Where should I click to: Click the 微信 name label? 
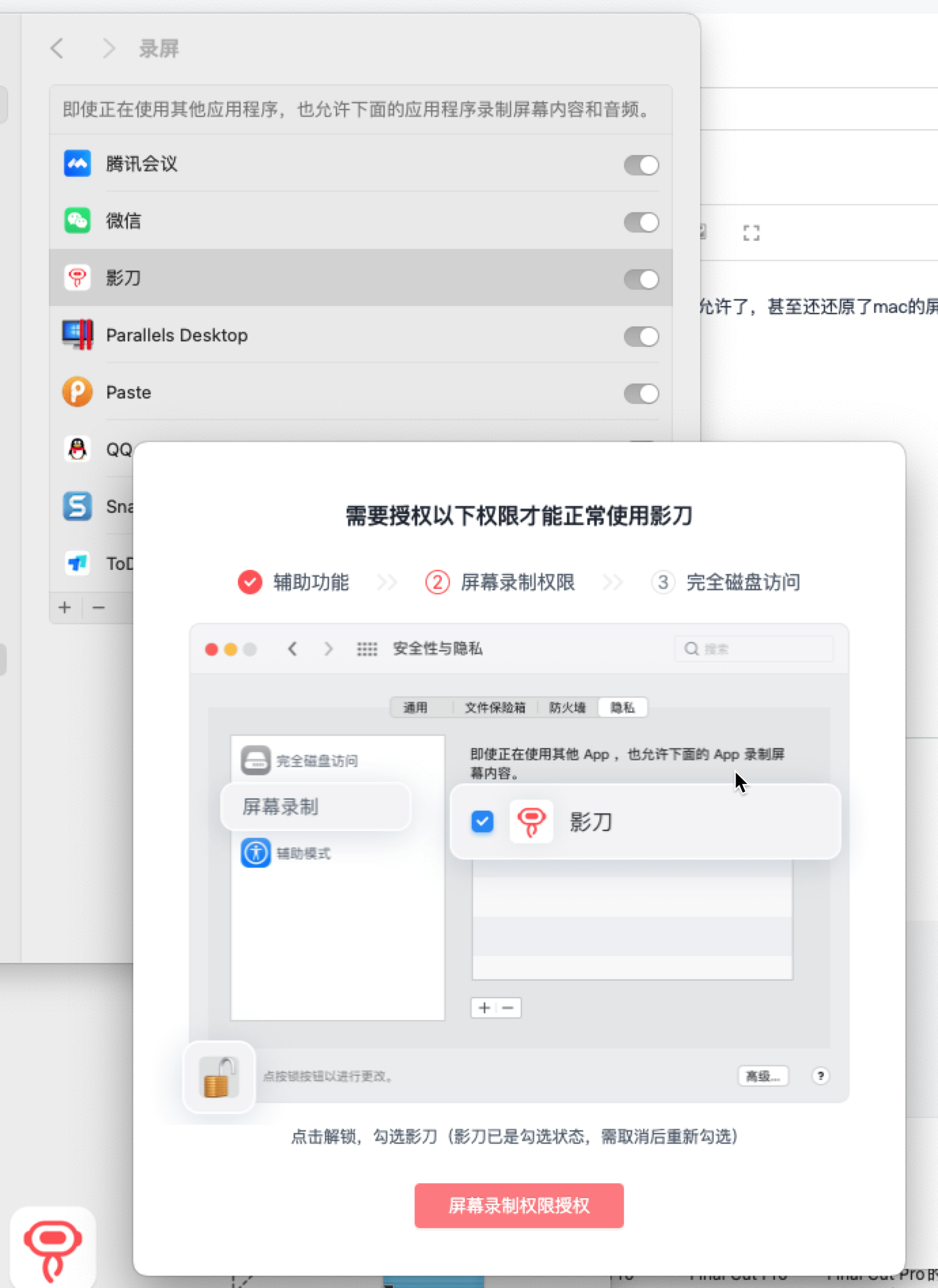pos(124,221)
